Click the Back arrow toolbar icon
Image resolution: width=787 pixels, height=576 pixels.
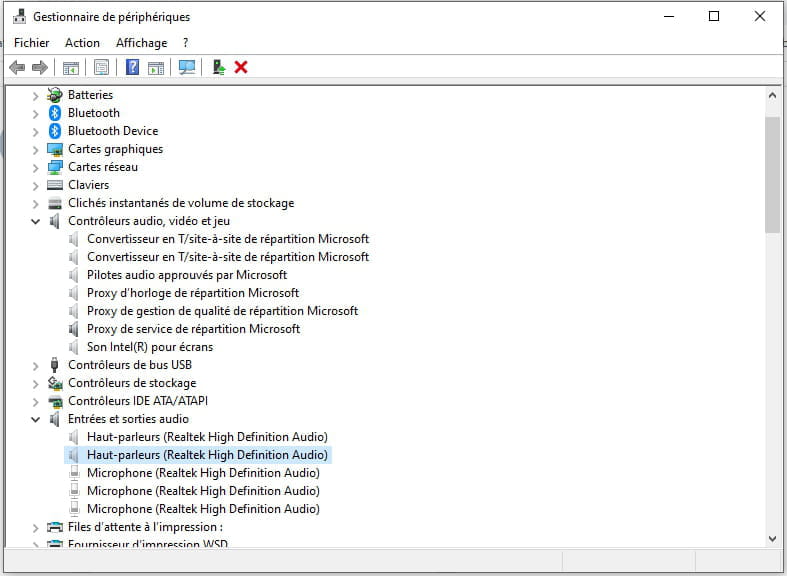17,67
